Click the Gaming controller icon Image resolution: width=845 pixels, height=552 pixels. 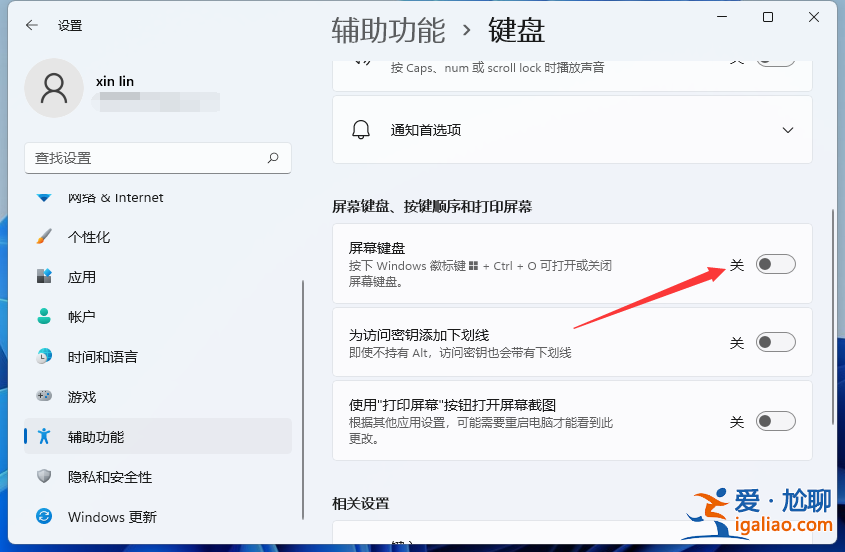(x=44, y=396)
